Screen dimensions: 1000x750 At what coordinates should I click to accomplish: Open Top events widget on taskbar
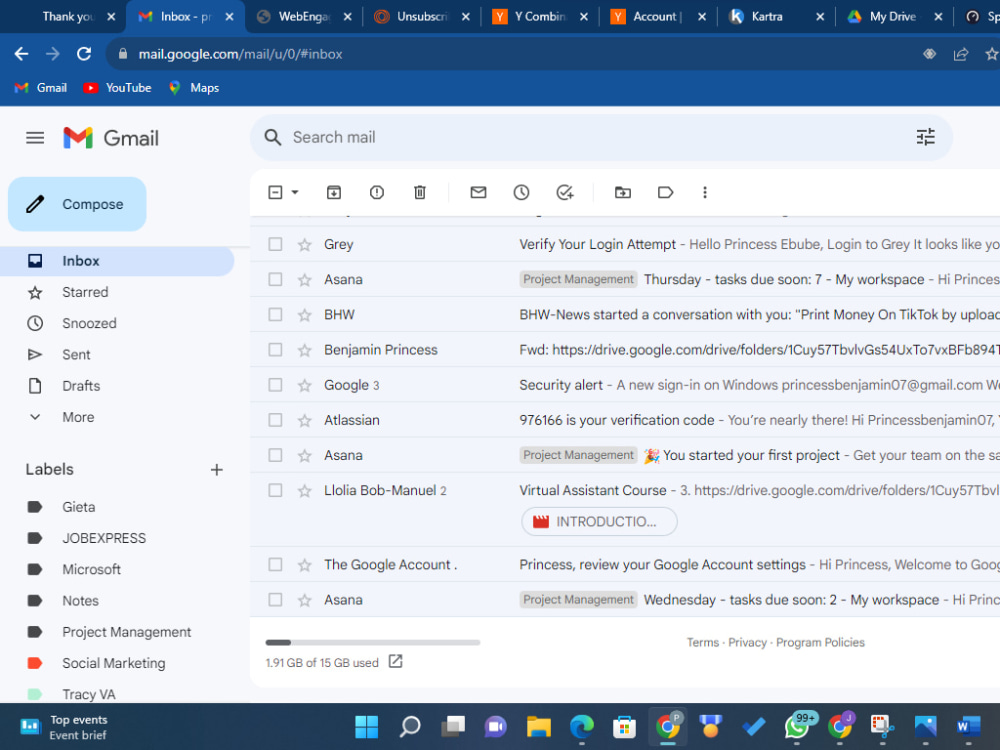point(64,727)
